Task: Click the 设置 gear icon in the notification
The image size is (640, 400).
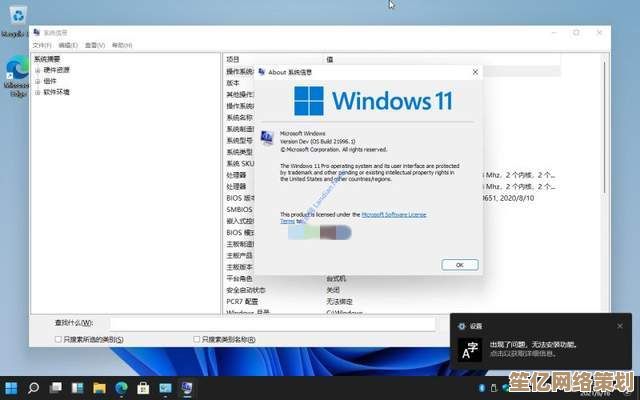Action: tap(462, 326)
